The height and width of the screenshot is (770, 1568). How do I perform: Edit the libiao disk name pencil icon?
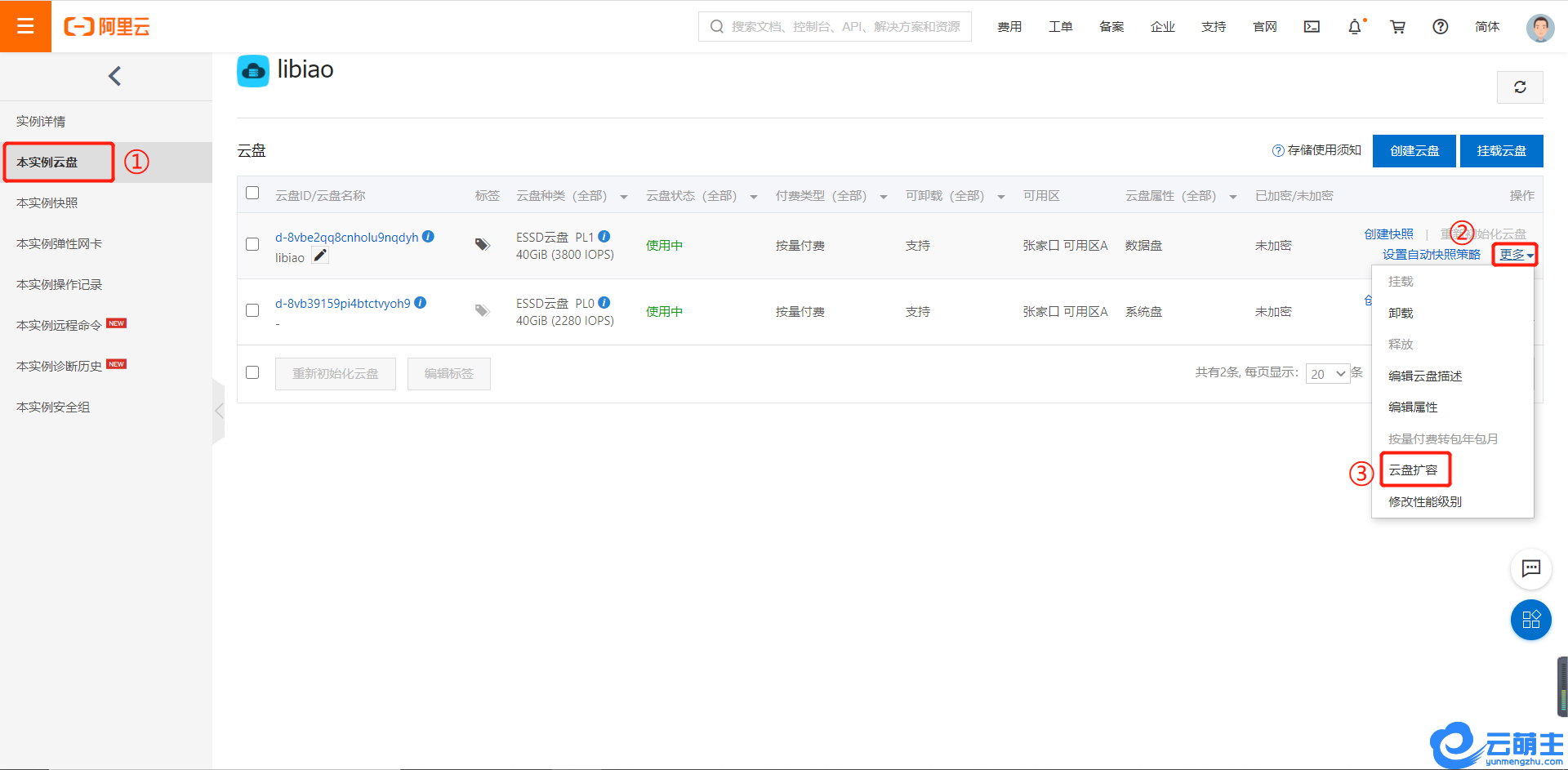coord(321,256)
